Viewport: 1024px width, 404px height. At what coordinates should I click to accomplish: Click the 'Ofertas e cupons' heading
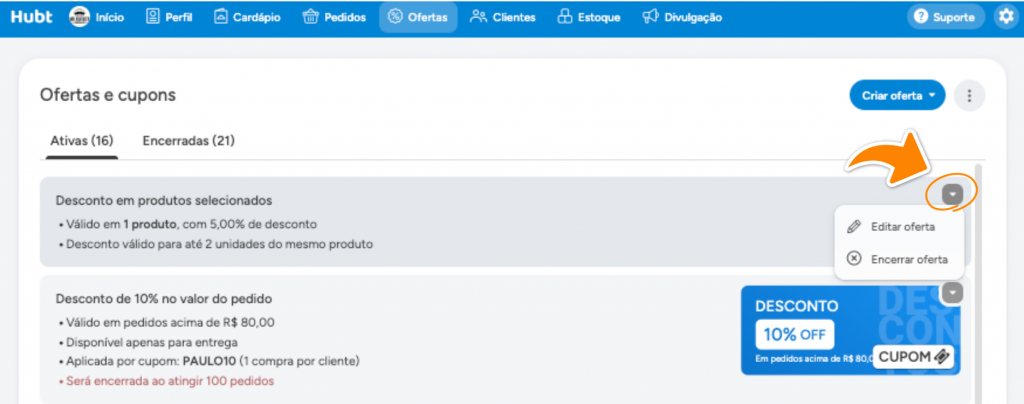[x=108, y=95]
